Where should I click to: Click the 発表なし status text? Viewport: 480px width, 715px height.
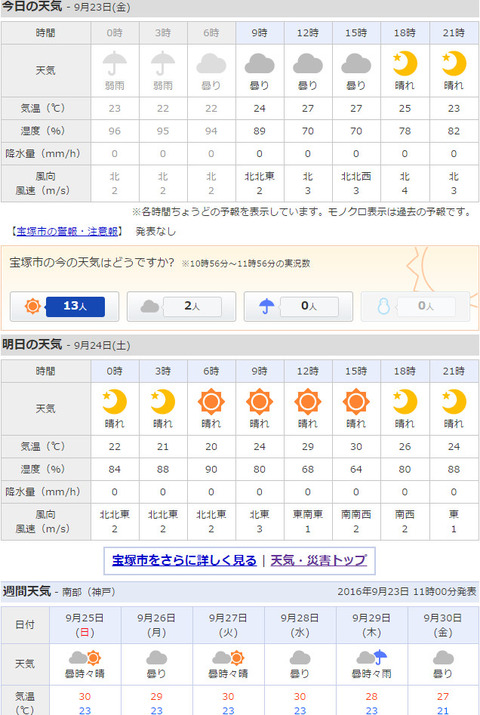[x=155, y=231]
